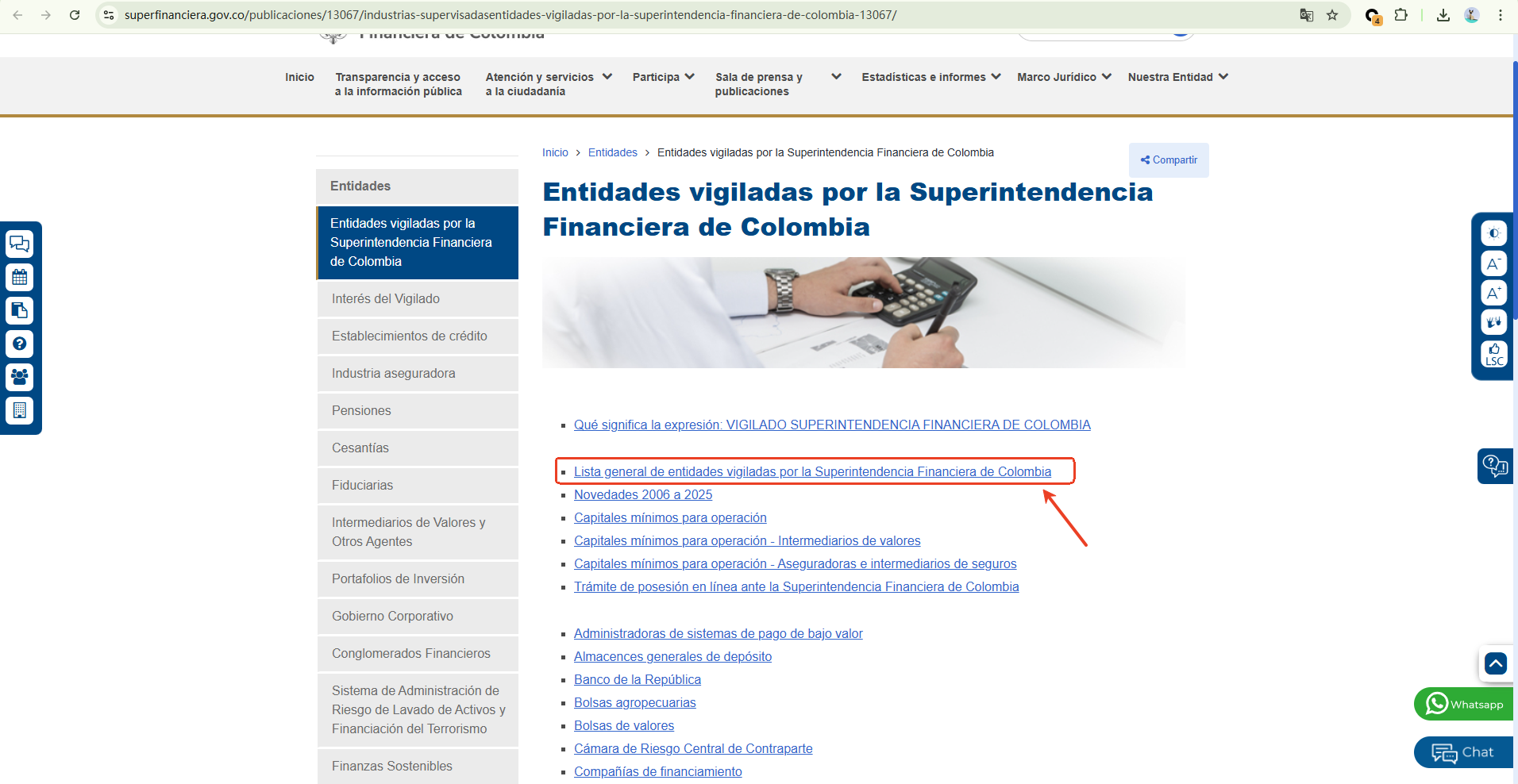The height and width of the screenshot is (784, 1518).
Task: Go to Inicio in the main menu
Action: tap(299, 77)
